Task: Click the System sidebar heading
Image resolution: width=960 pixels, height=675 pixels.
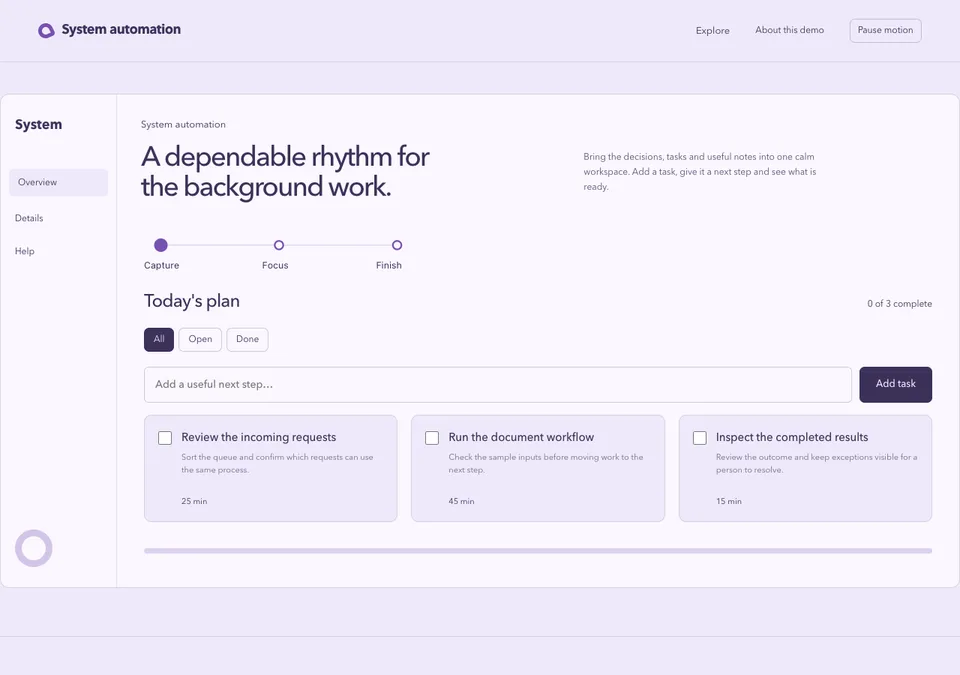Action: [x=38, y=124]
